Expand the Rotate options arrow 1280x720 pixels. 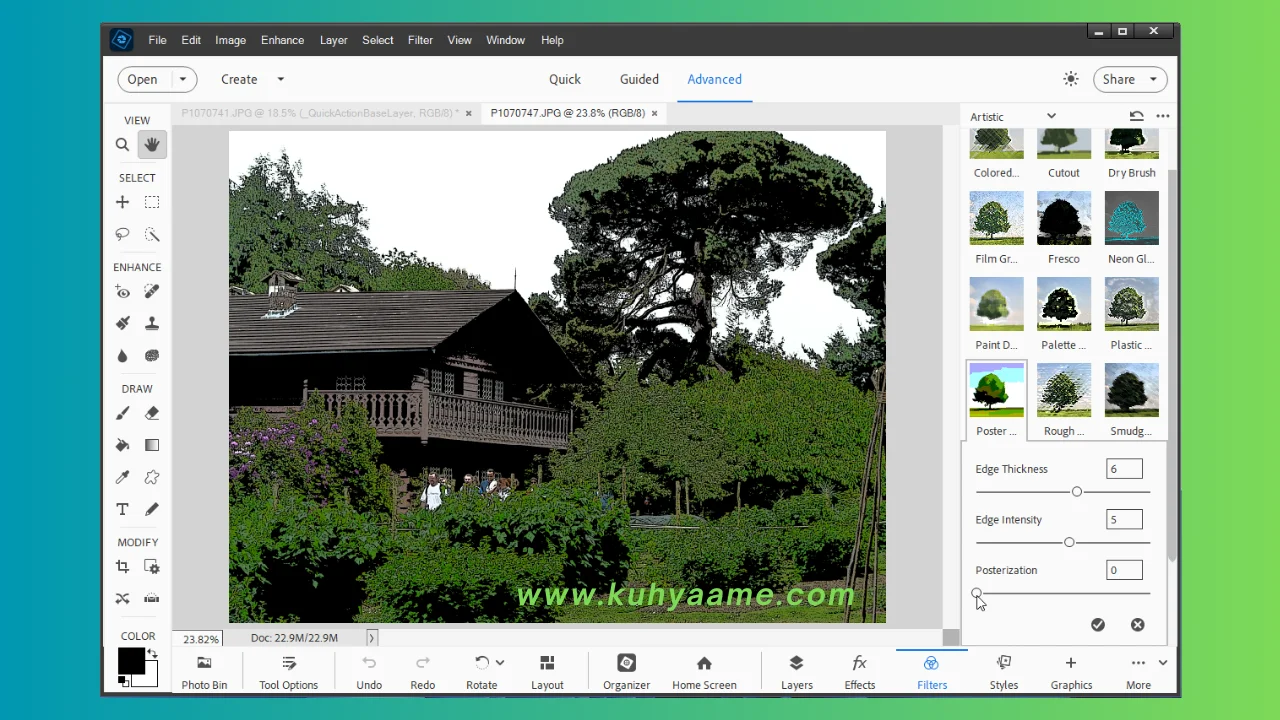[499, 662]
